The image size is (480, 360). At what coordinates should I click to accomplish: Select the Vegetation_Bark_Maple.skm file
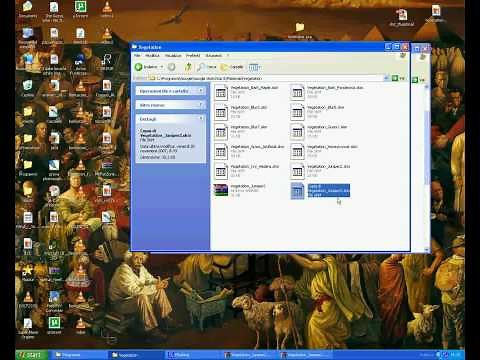point(246,92)
